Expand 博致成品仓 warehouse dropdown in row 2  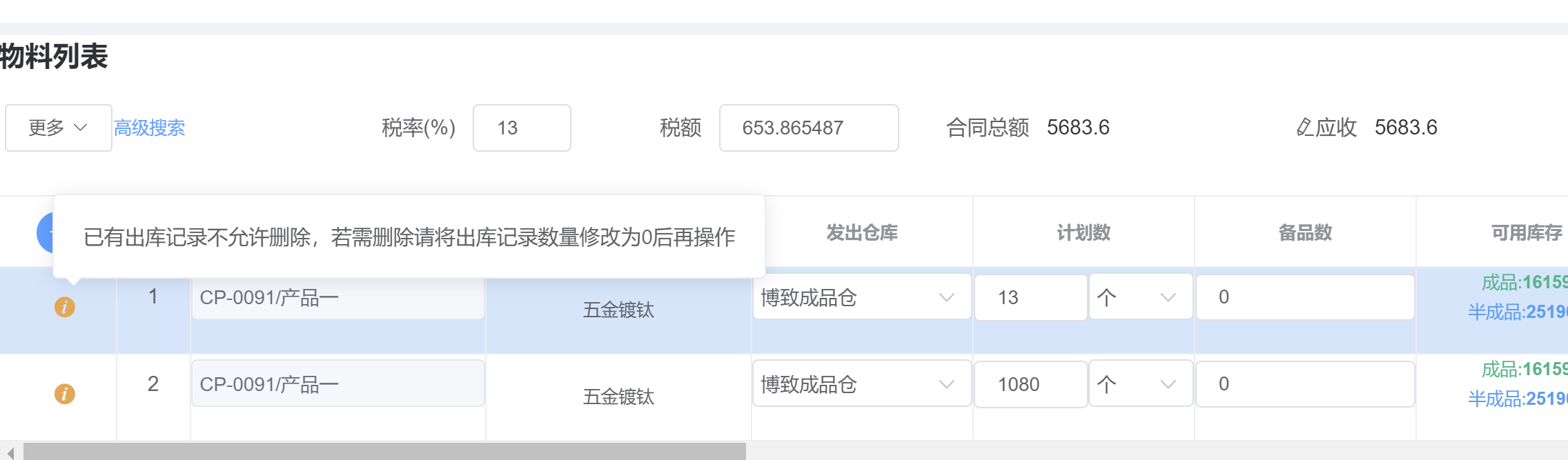862,384
